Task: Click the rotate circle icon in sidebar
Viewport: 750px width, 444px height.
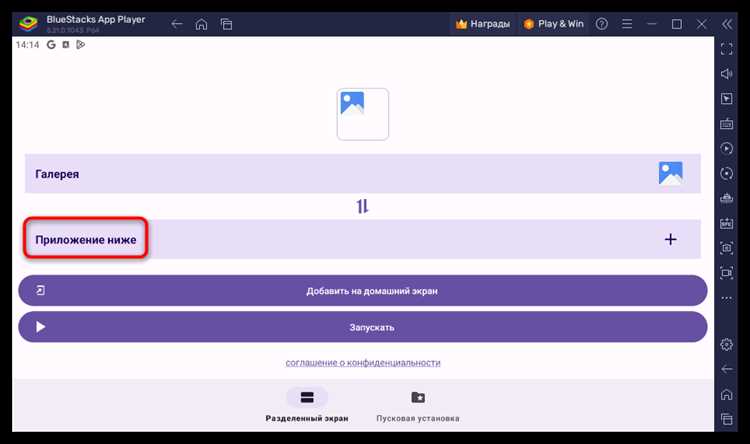Action: (727, 173)
